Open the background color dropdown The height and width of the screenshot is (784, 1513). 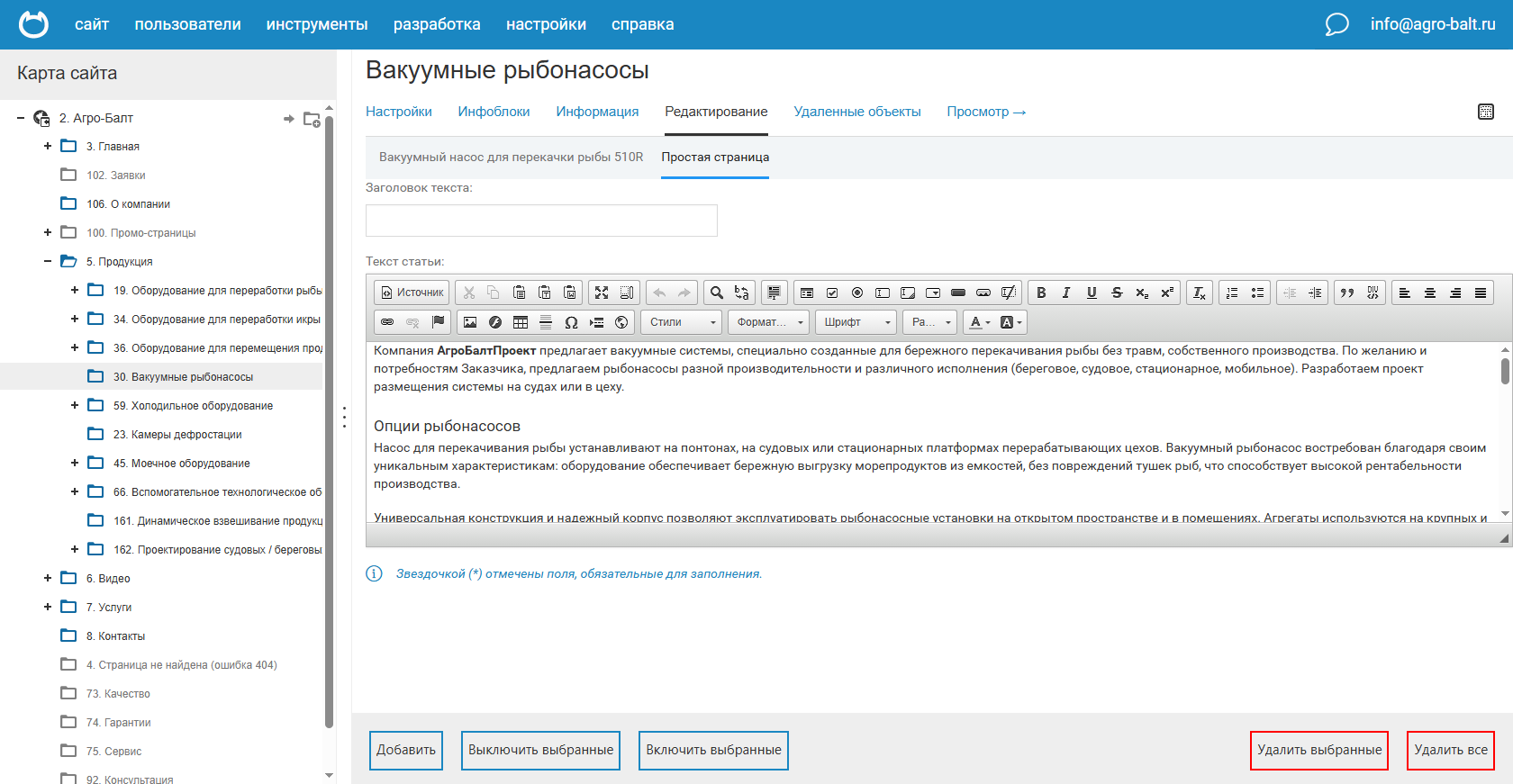coord(1010,322)
